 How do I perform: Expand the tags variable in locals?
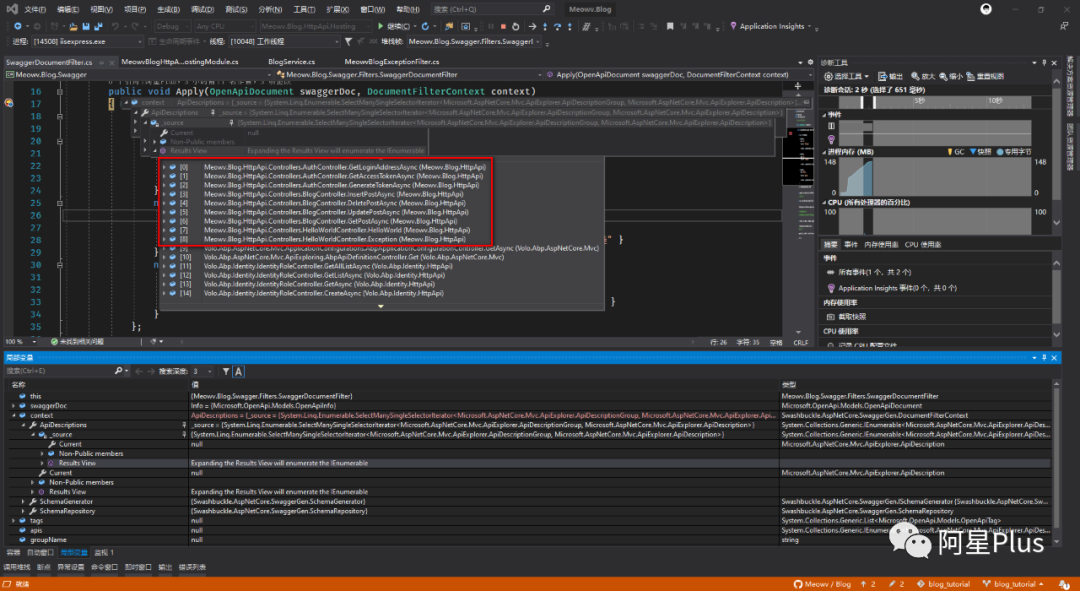[13, 521]
